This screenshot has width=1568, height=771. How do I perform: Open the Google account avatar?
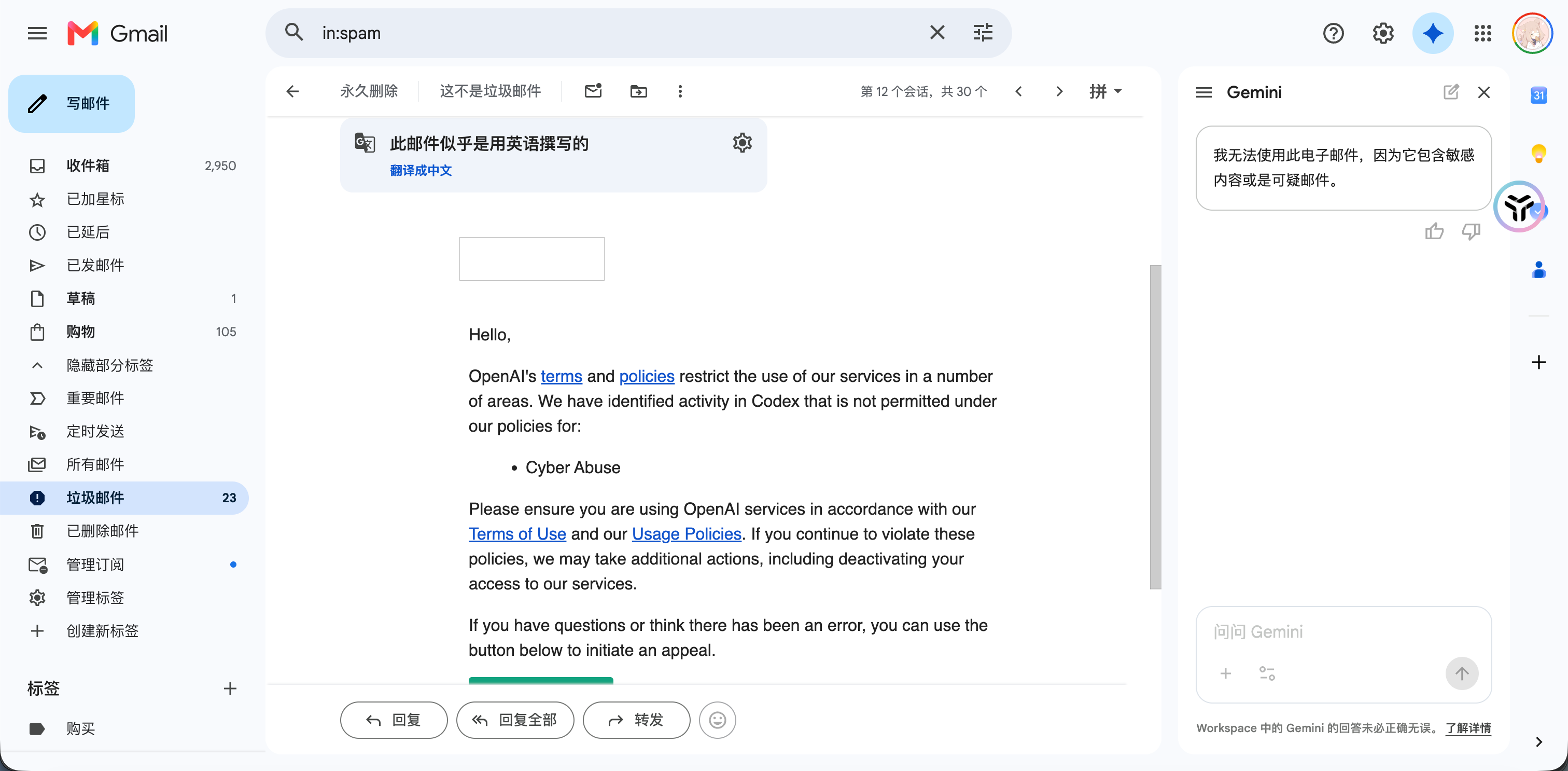[1532, 33]
